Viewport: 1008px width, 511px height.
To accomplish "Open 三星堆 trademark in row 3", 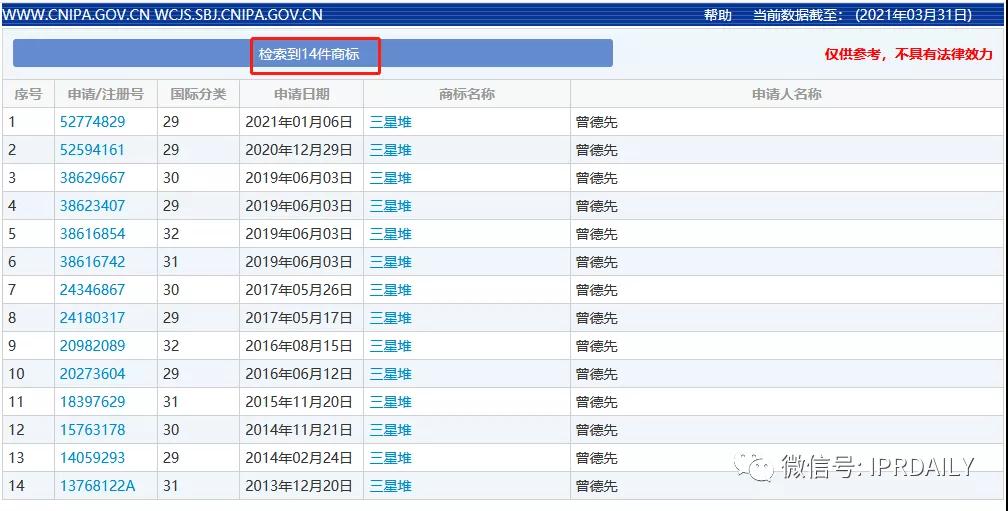I will tap(390, 177).
